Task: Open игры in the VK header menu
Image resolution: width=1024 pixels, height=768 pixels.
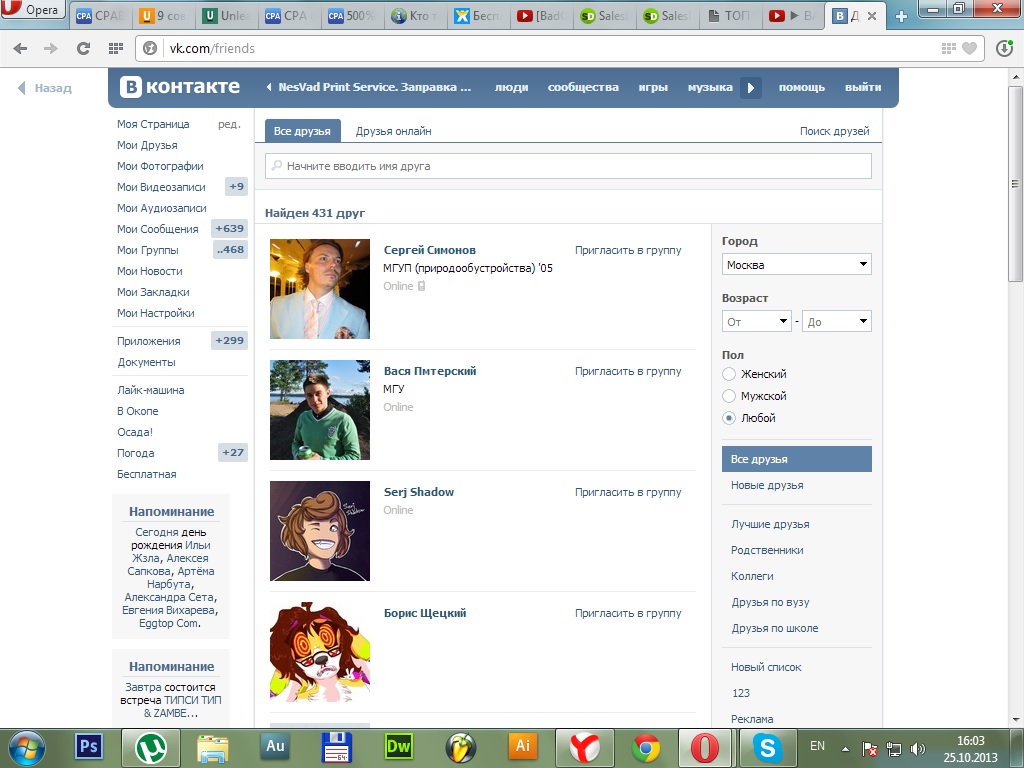Action: tap(653, 87)
